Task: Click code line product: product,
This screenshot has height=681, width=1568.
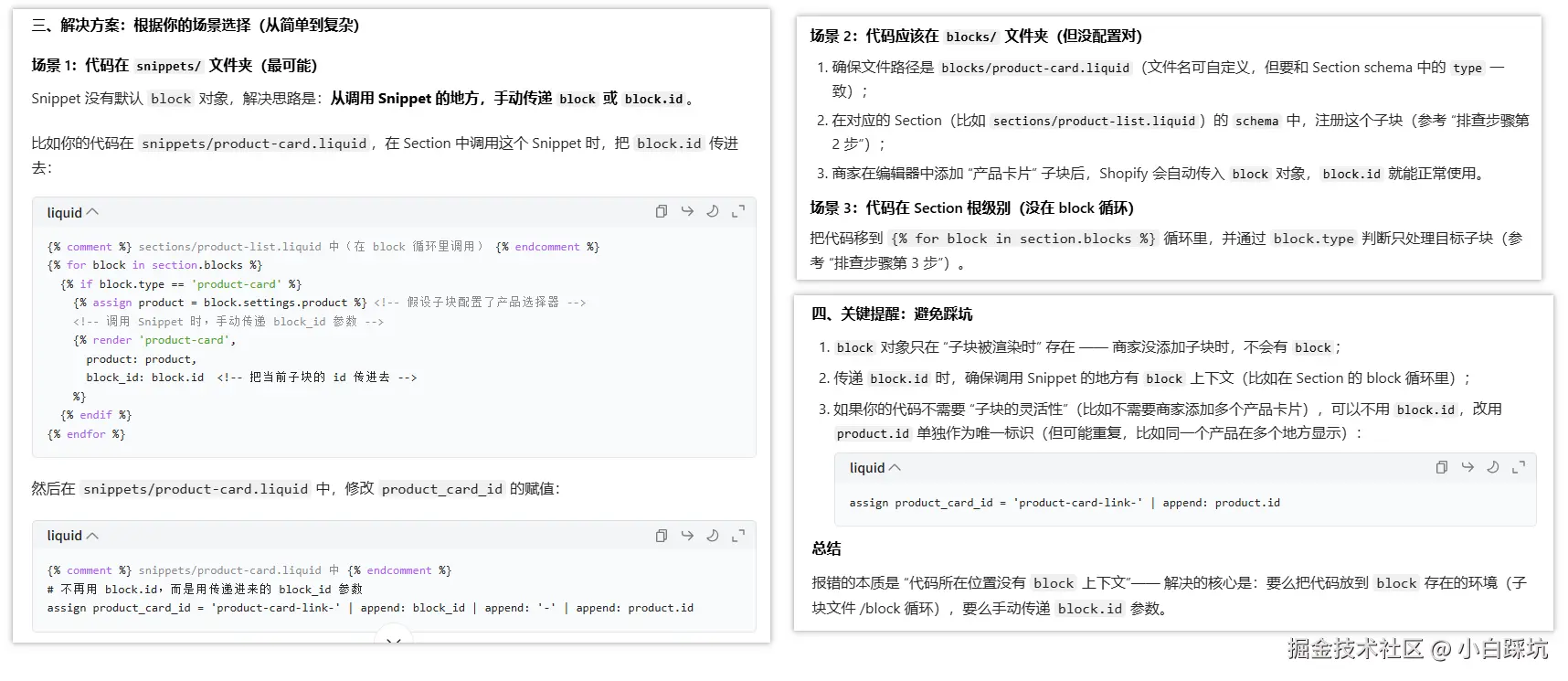Action: coord(141,359)
